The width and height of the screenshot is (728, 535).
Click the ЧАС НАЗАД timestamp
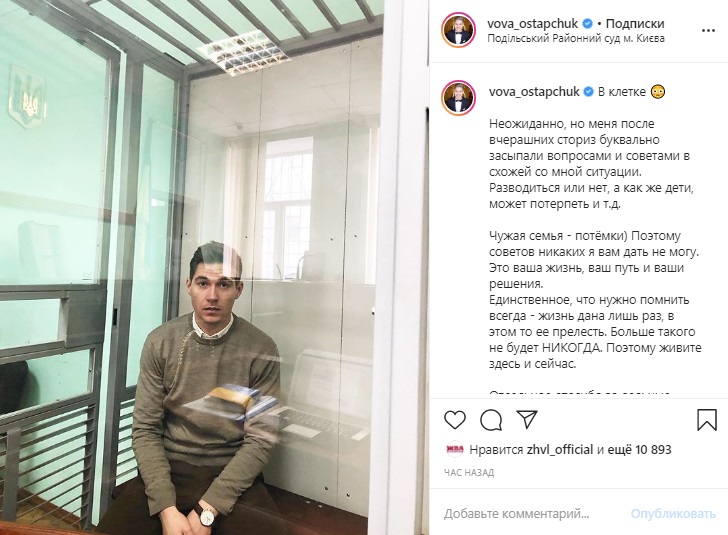point(469,473)
